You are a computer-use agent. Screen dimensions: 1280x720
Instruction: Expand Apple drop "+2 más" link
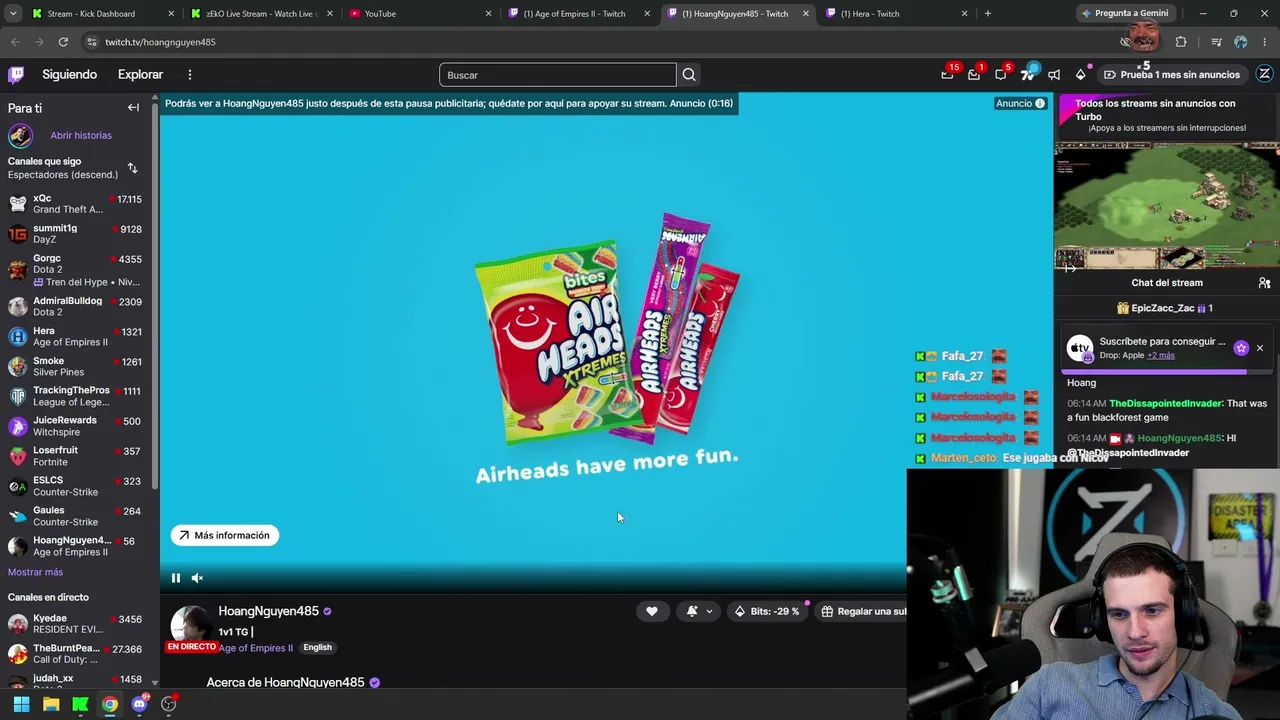pos(1161,355)
